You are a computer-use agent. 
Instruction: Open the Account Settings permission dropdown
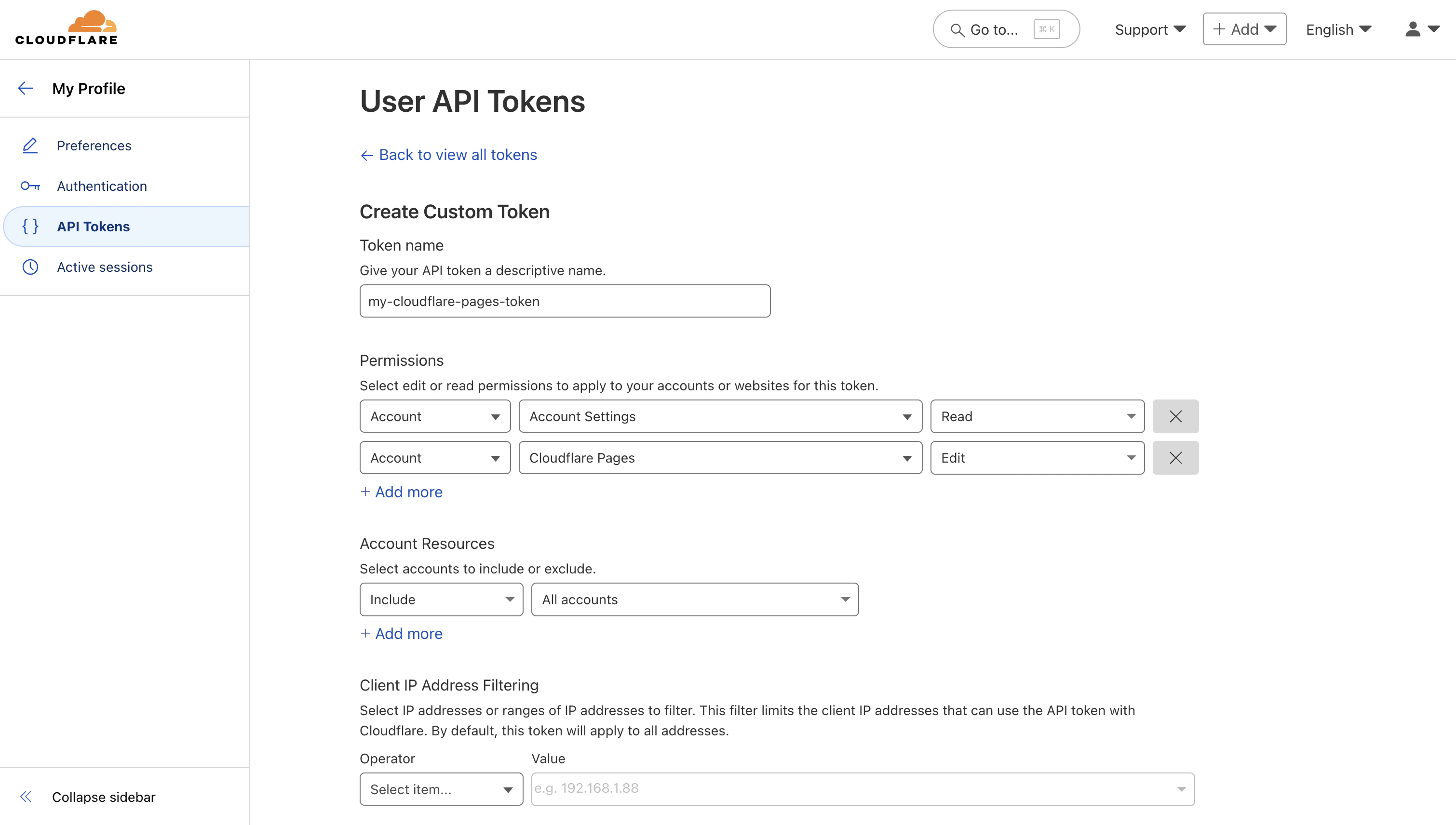pos(720,416)
